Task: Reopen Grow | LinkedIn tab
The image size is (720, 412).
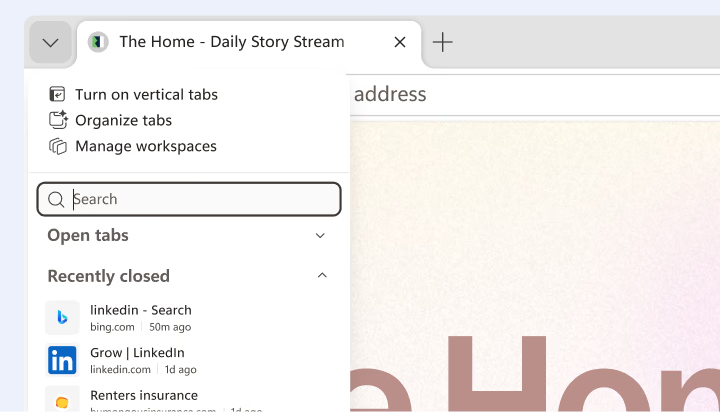Action: 189,361
